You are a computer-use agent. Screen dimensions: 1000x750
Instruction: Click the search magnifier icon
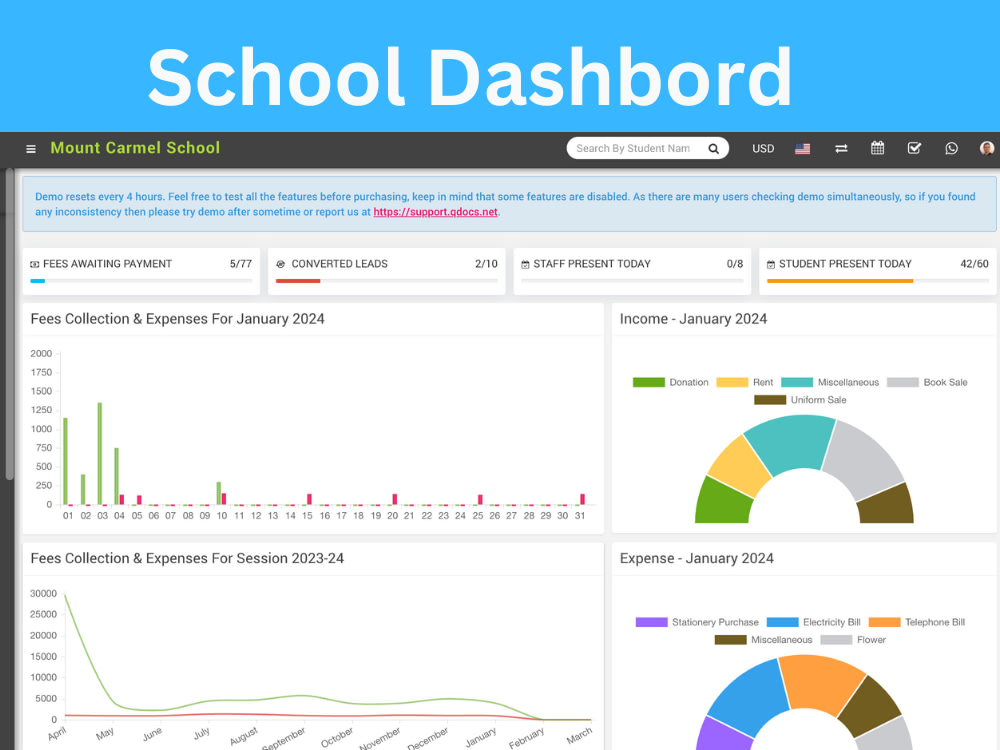[x=714, y=149]
